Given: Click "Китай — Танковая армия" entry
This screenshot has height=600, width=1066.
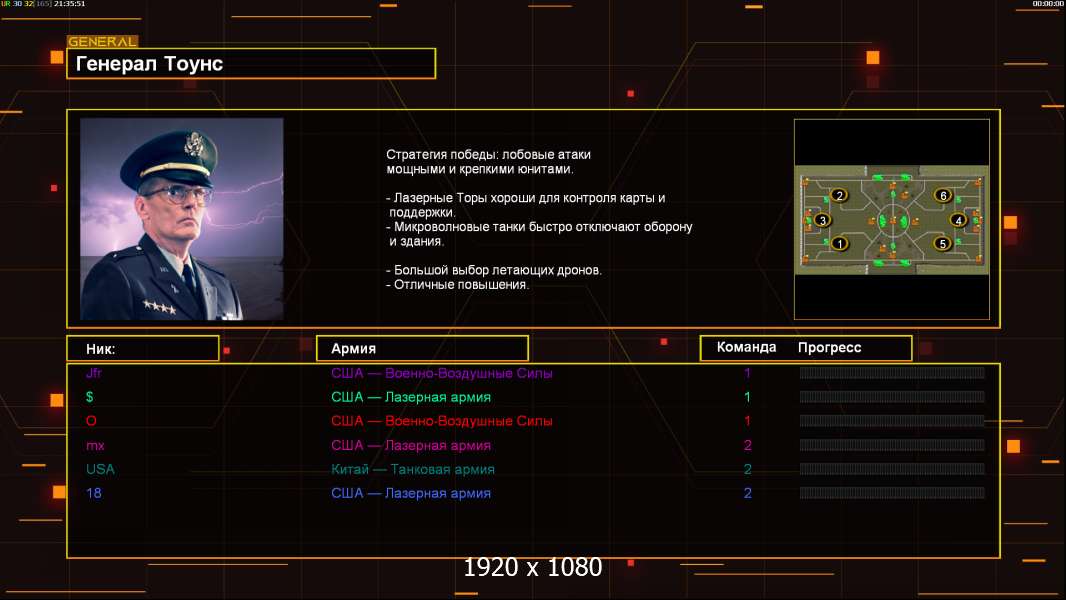Looking at the screenshot, I should coord(413,469).
